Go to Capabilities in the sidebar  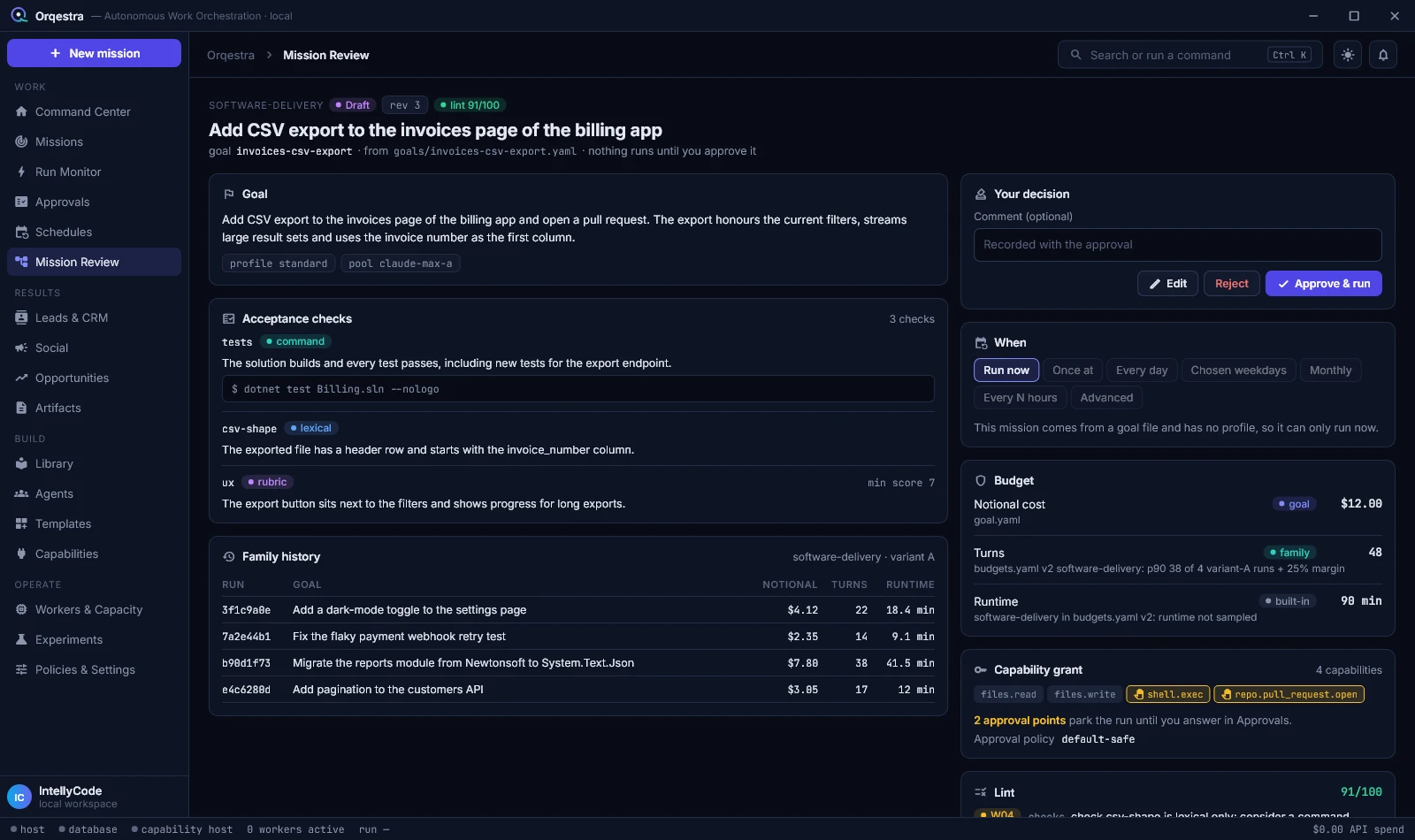click(x=94, y=554)
